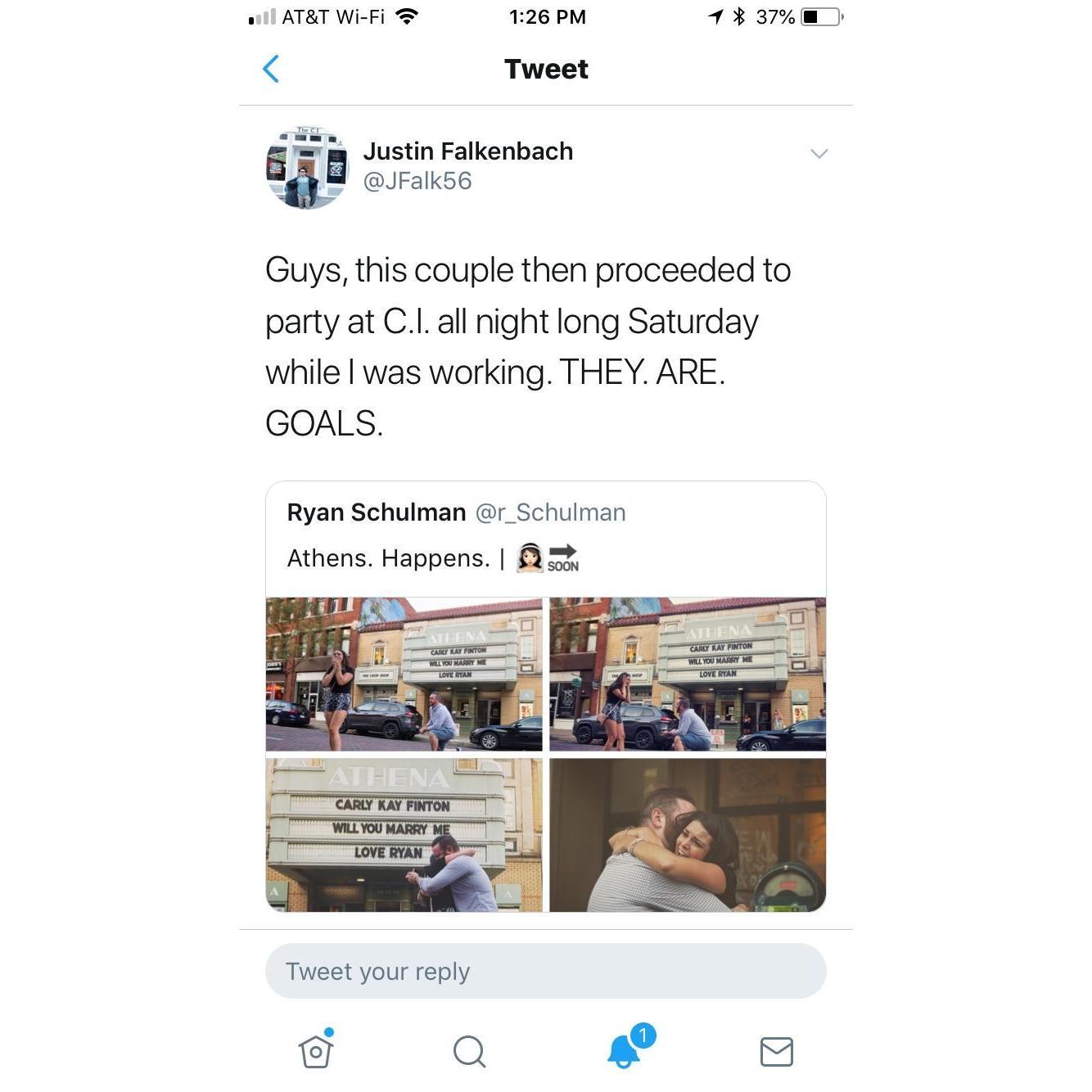Open the quoted tweet text 'Athens. Happens.'
The width and height of the screenshot is (1092, 1092).
coord(389,558)
